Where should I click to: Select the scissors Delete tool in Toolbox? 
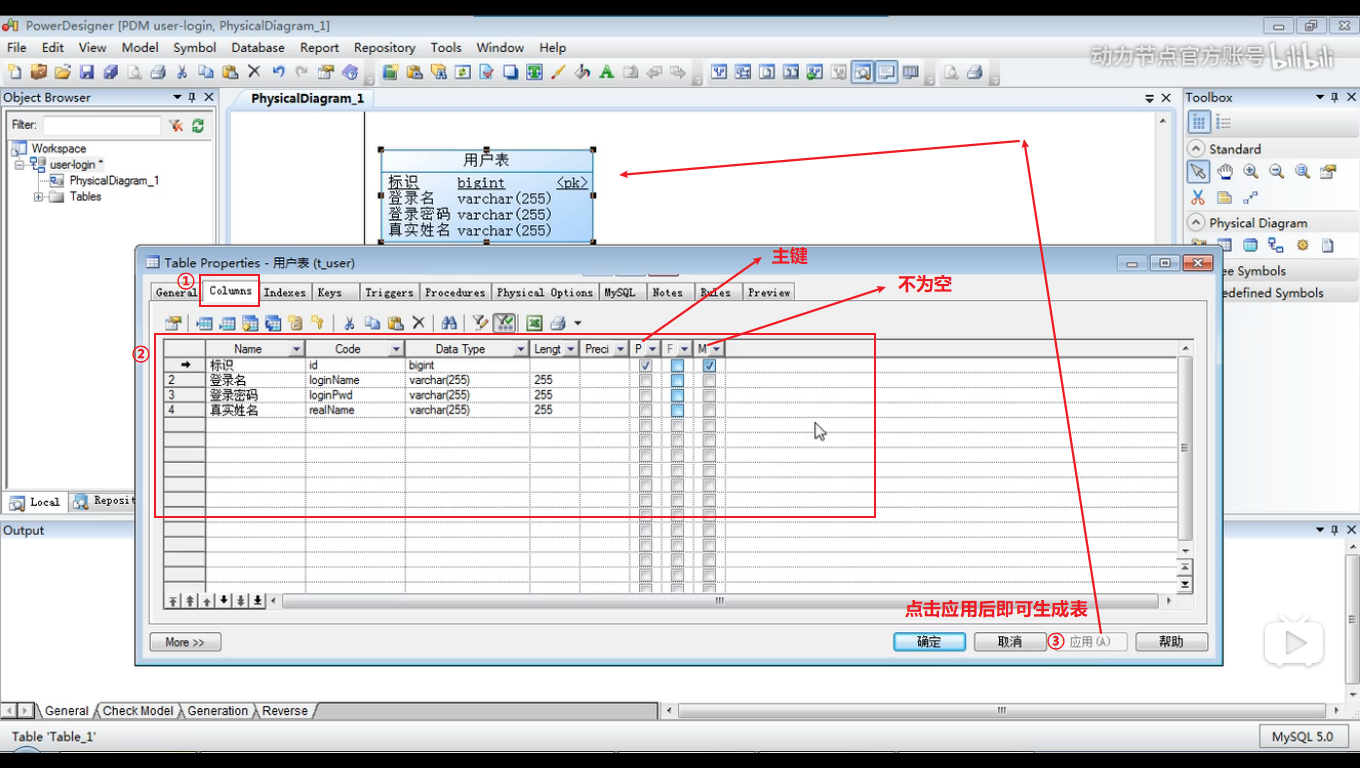[x=1198, y=197]
